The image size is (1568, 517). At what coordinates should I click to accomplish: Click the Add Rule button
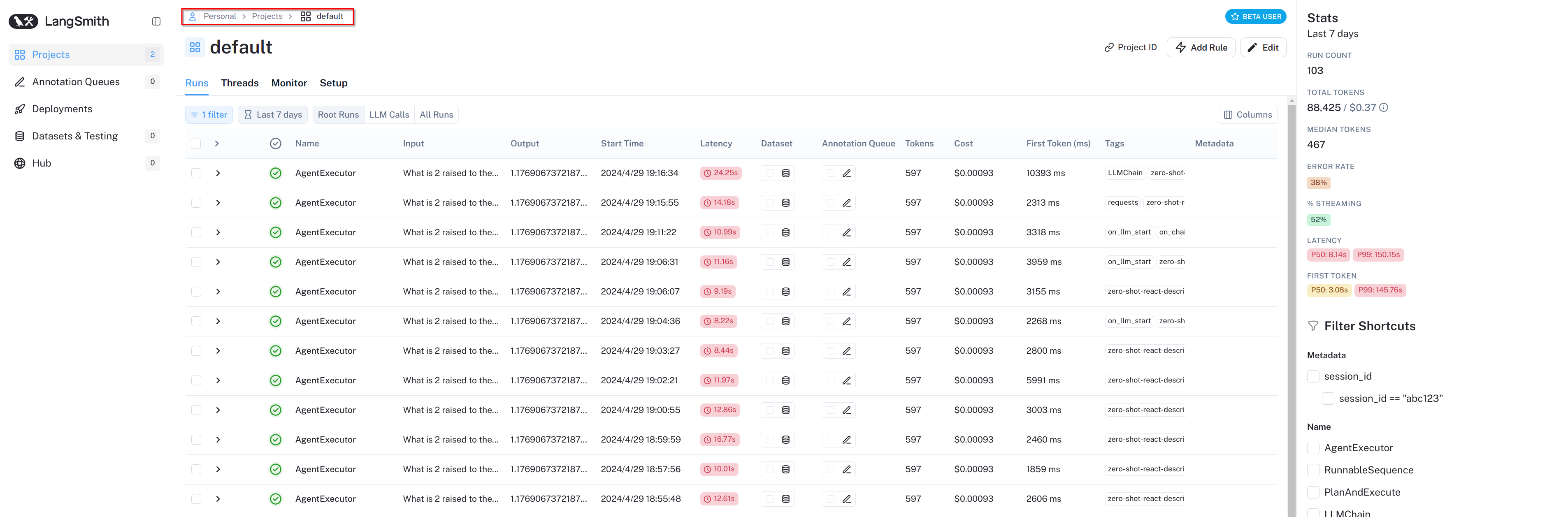(1200, 47)
